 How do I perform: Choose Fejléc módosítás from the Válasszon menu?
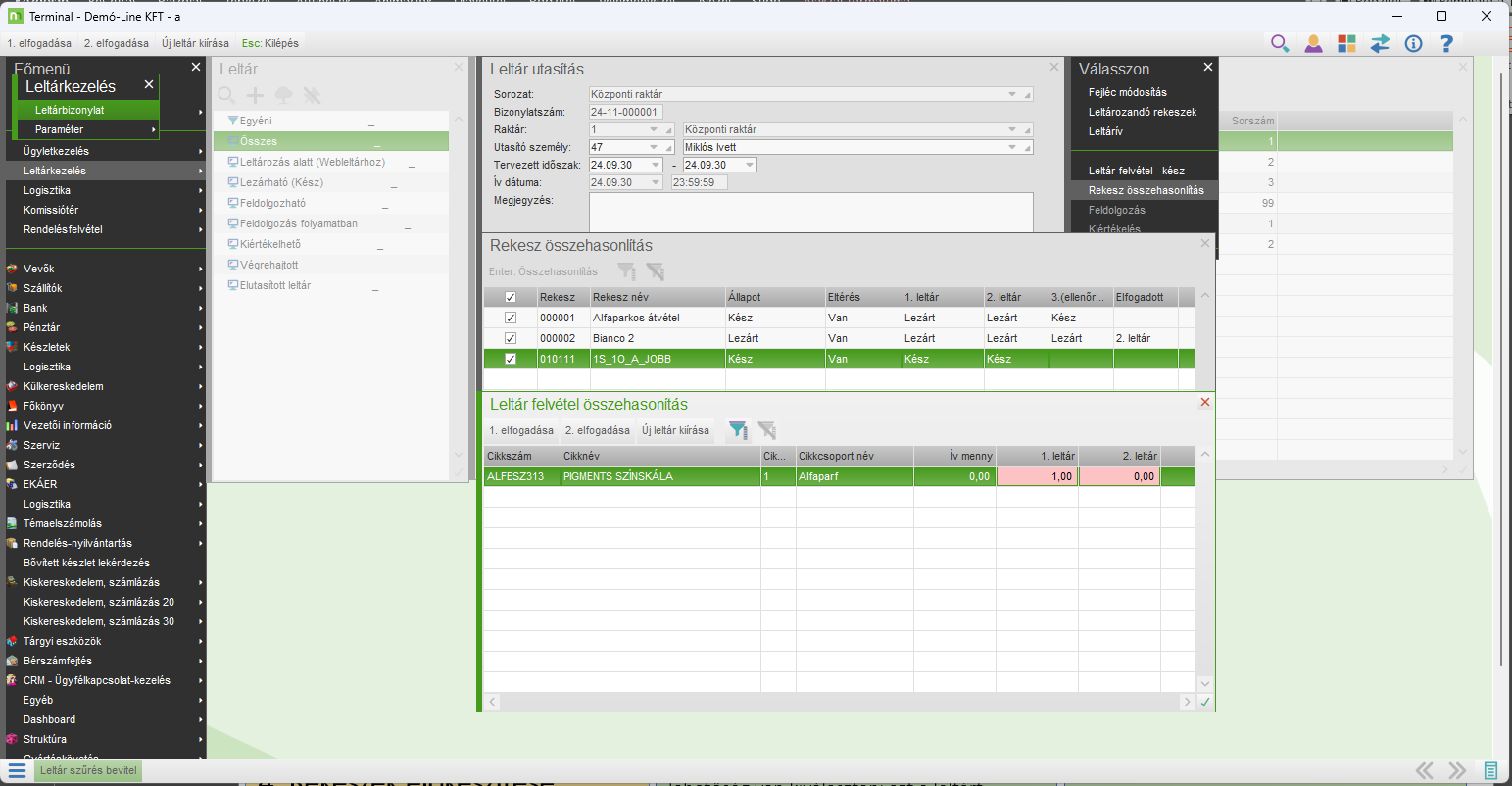point(1127,92)
